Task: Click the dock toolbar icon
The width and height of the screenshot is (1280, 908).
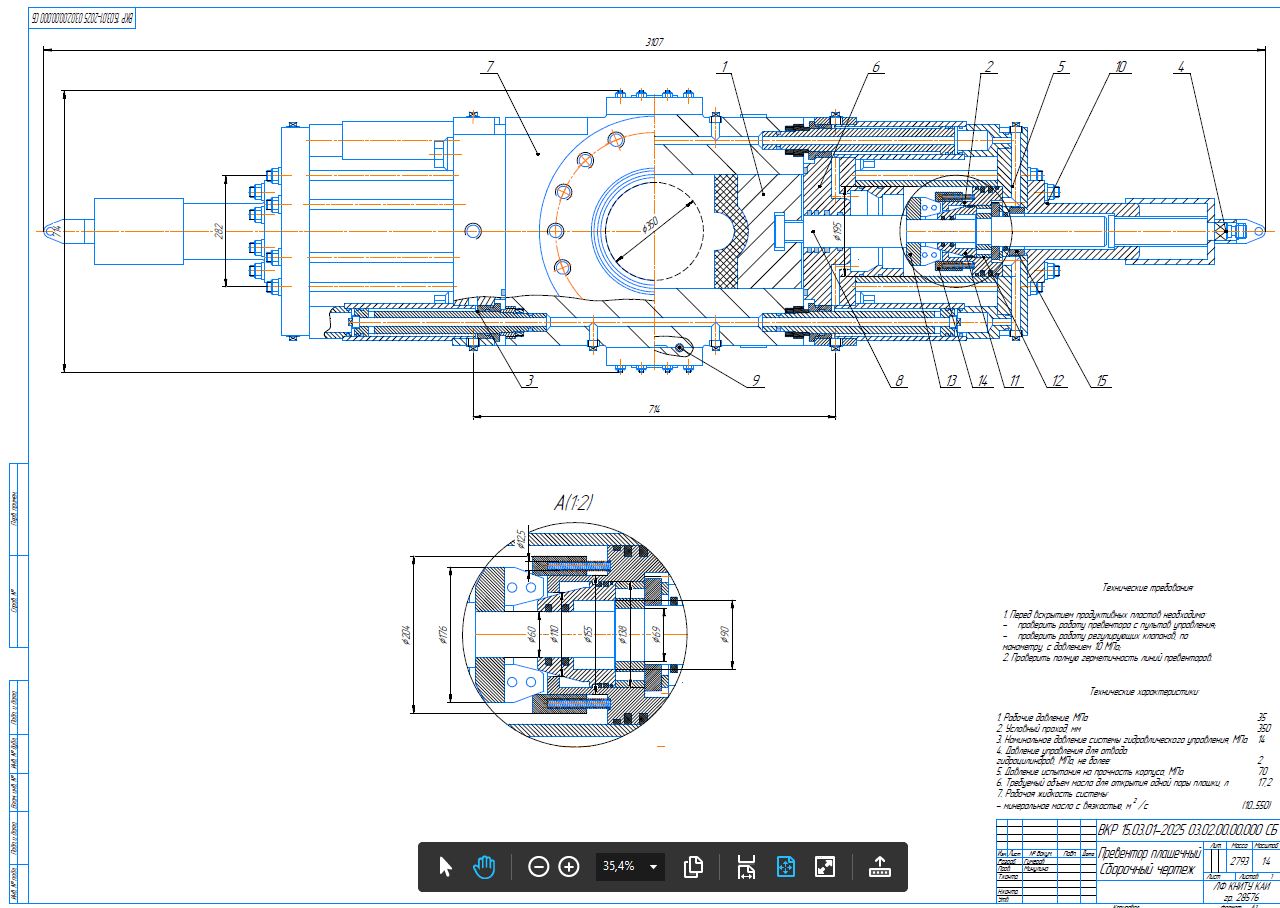Action: (x=879, y=866)
